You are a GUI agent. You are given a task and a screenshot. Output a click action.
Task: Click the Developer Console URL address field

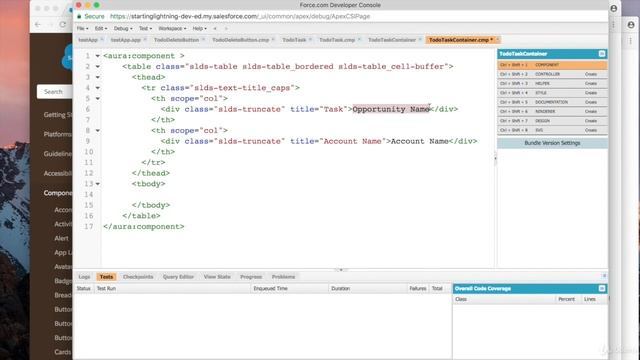tap(240, 16)
